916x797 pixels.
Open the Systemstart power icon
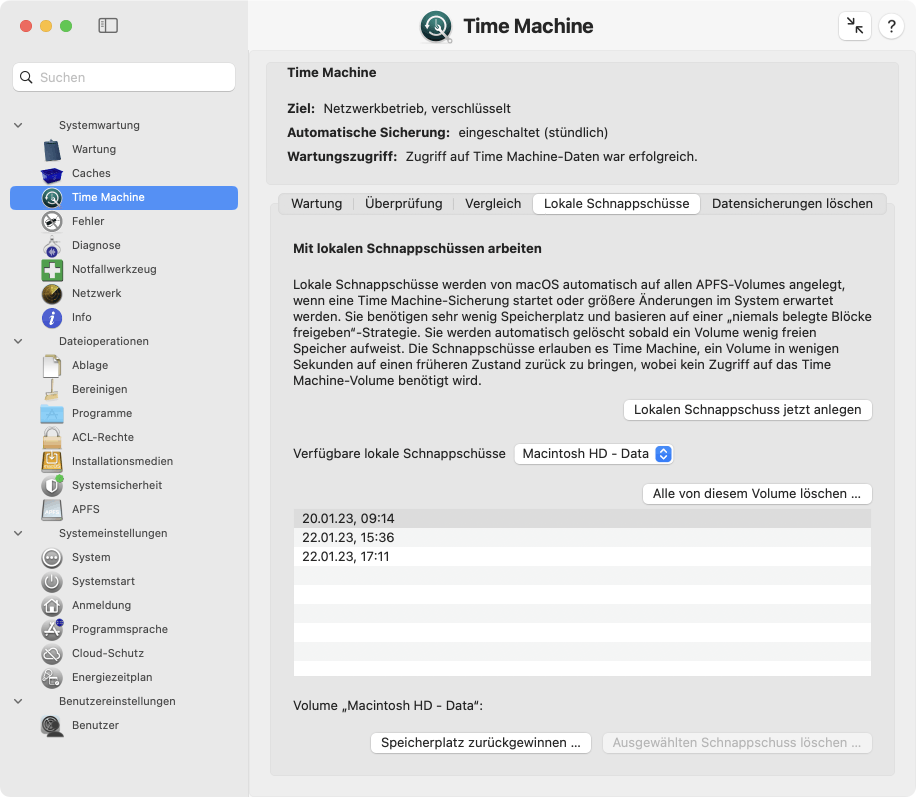tap(52, 581)
